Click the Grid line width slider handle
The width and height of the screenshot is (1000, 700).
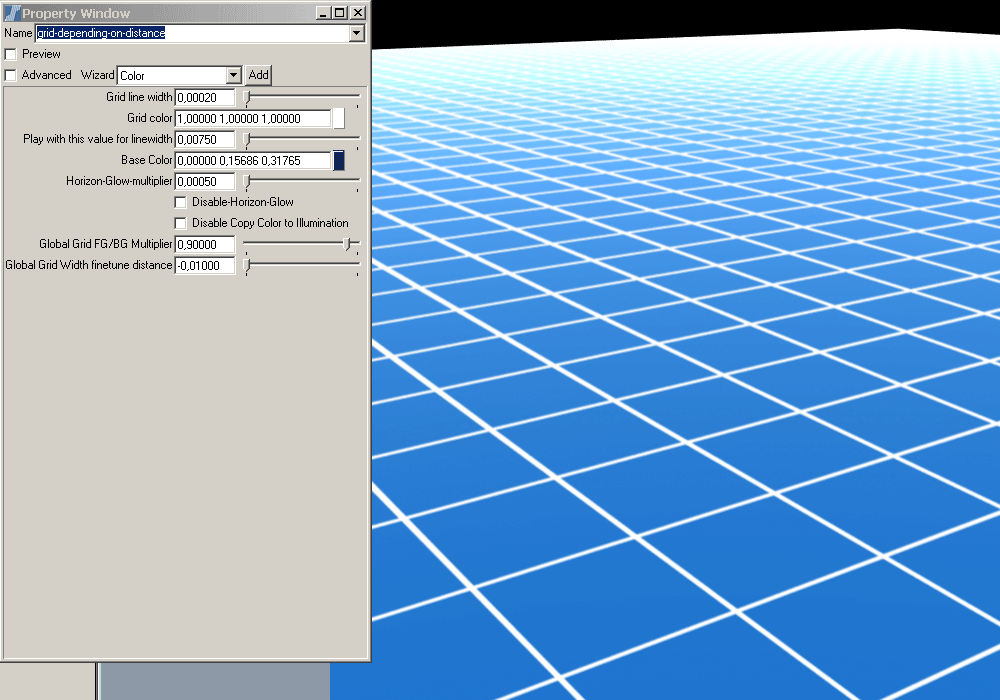(x=247, y=97)
